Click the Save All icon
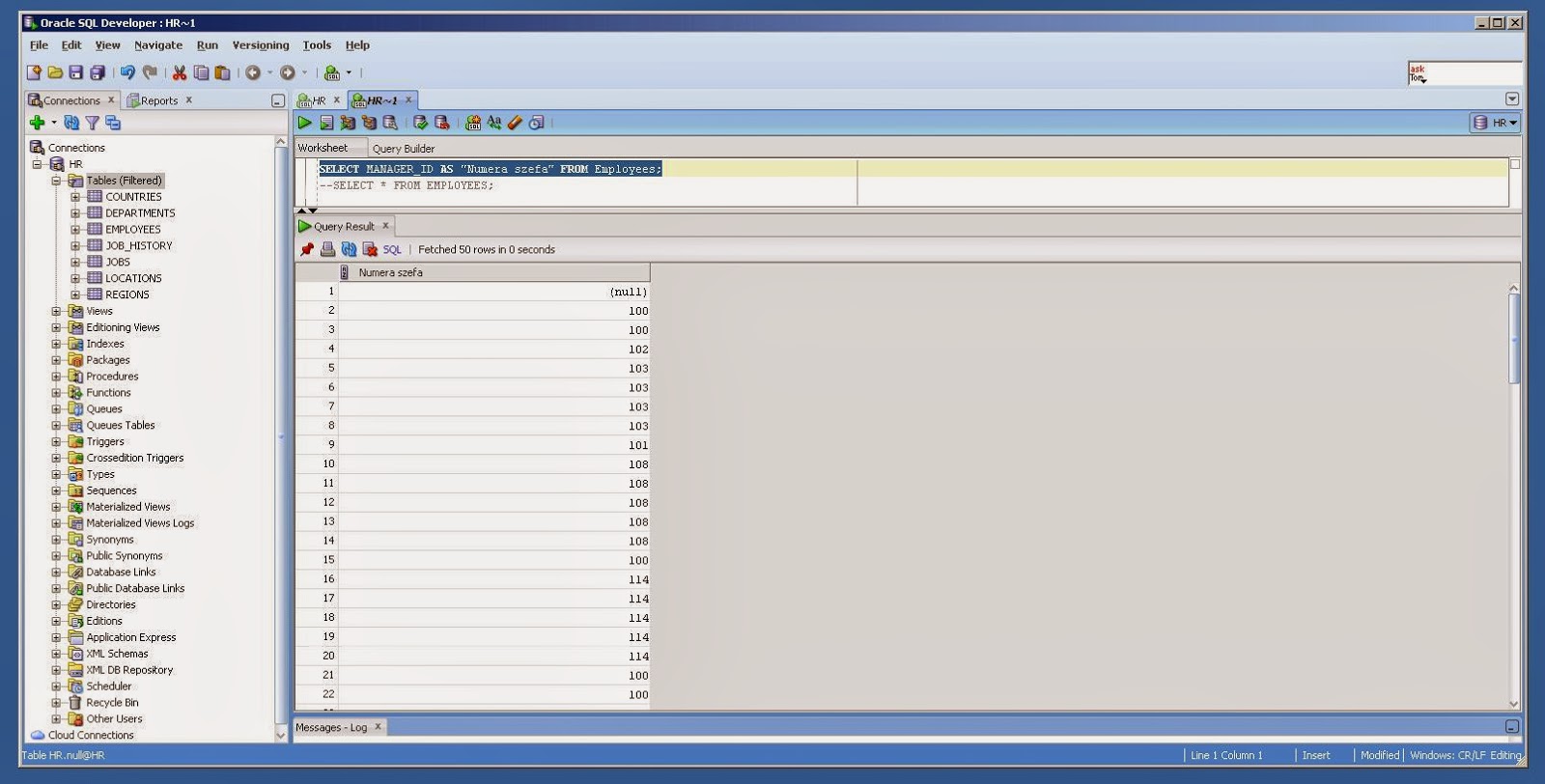This screenshot has height=784, width=1545. coord(98,72)
